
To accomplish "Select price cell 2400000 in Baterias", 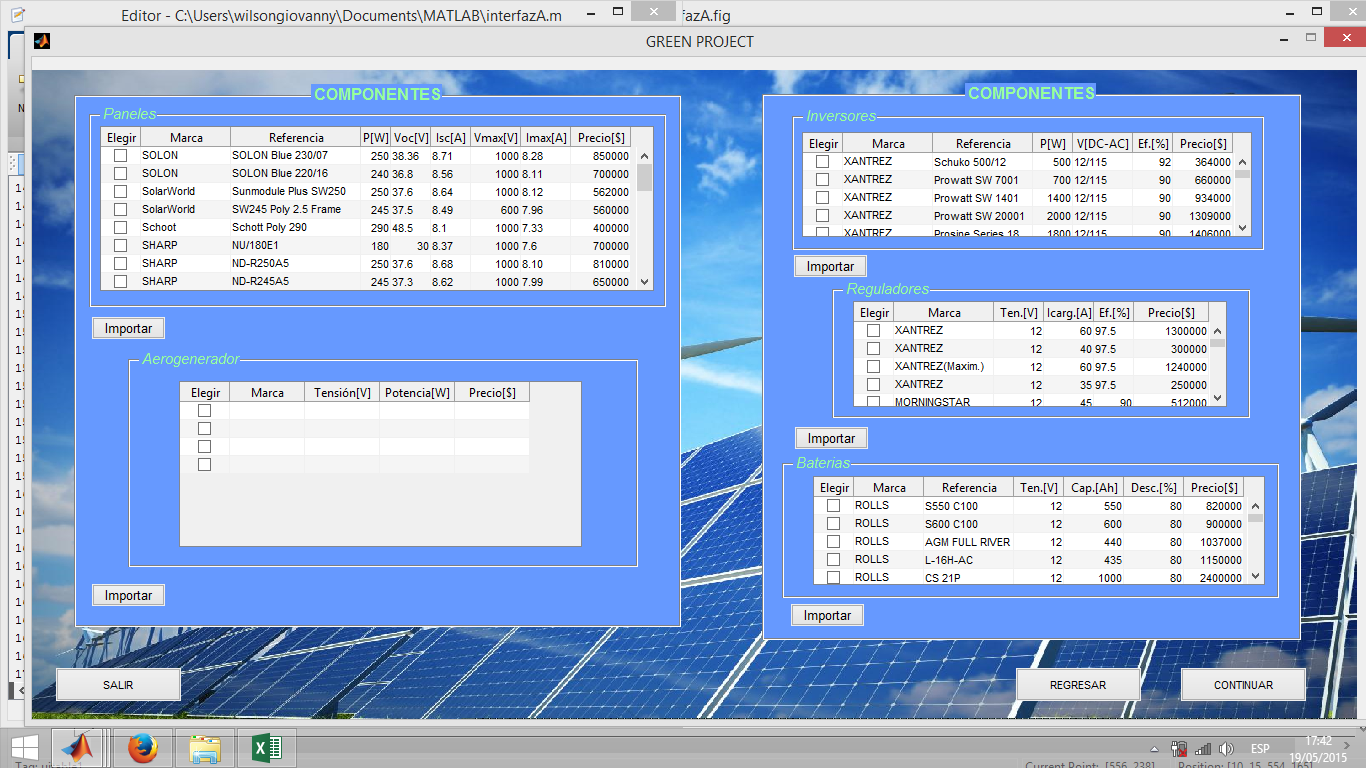I will point(1214,578).
